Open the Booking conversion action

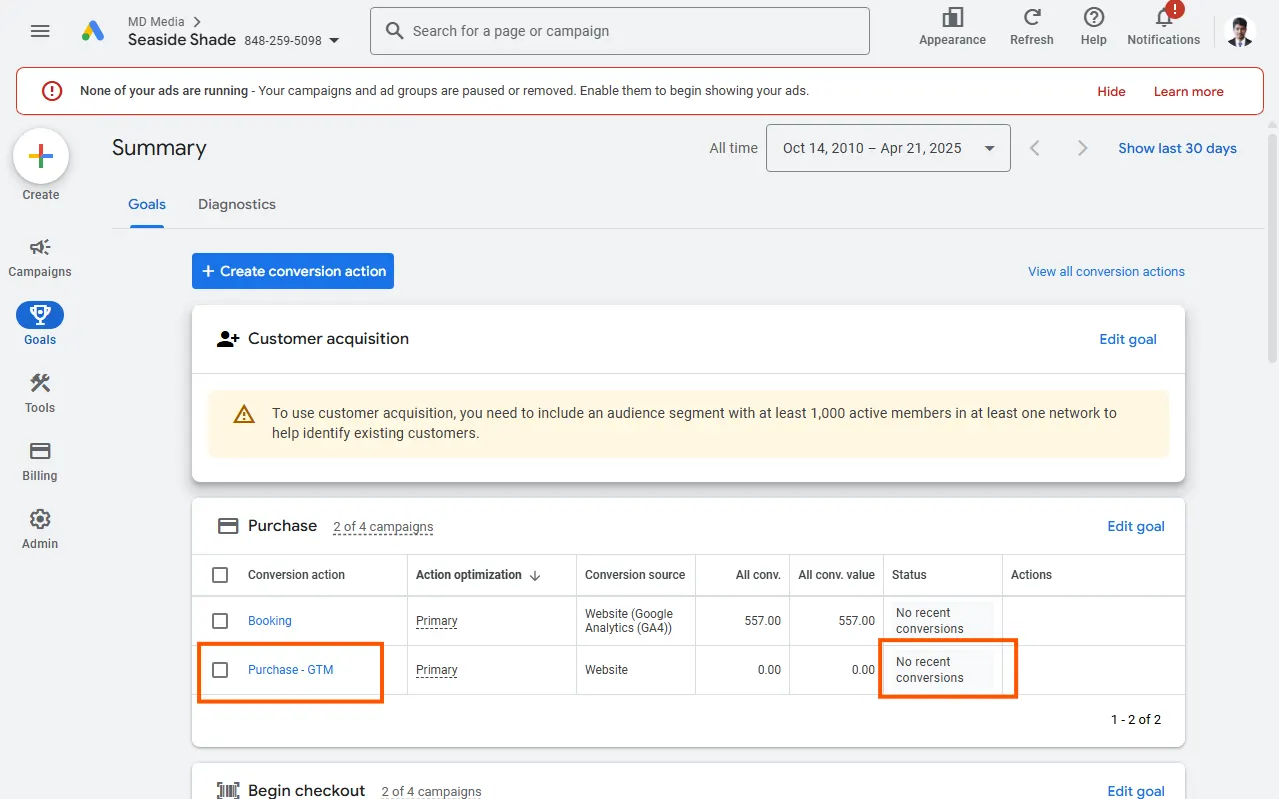(270, 621)
